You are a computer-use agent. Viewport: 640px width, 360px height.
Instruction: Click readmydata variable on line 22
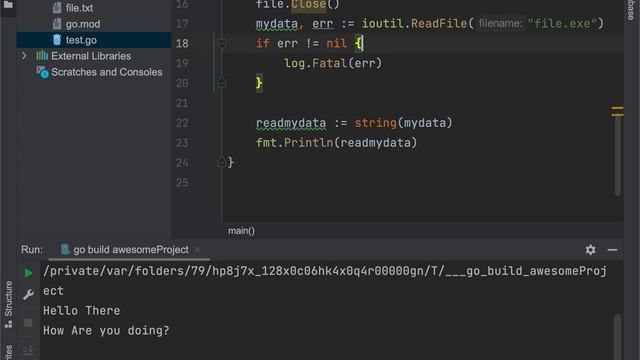pyautogui.click(x=291, y=123)
